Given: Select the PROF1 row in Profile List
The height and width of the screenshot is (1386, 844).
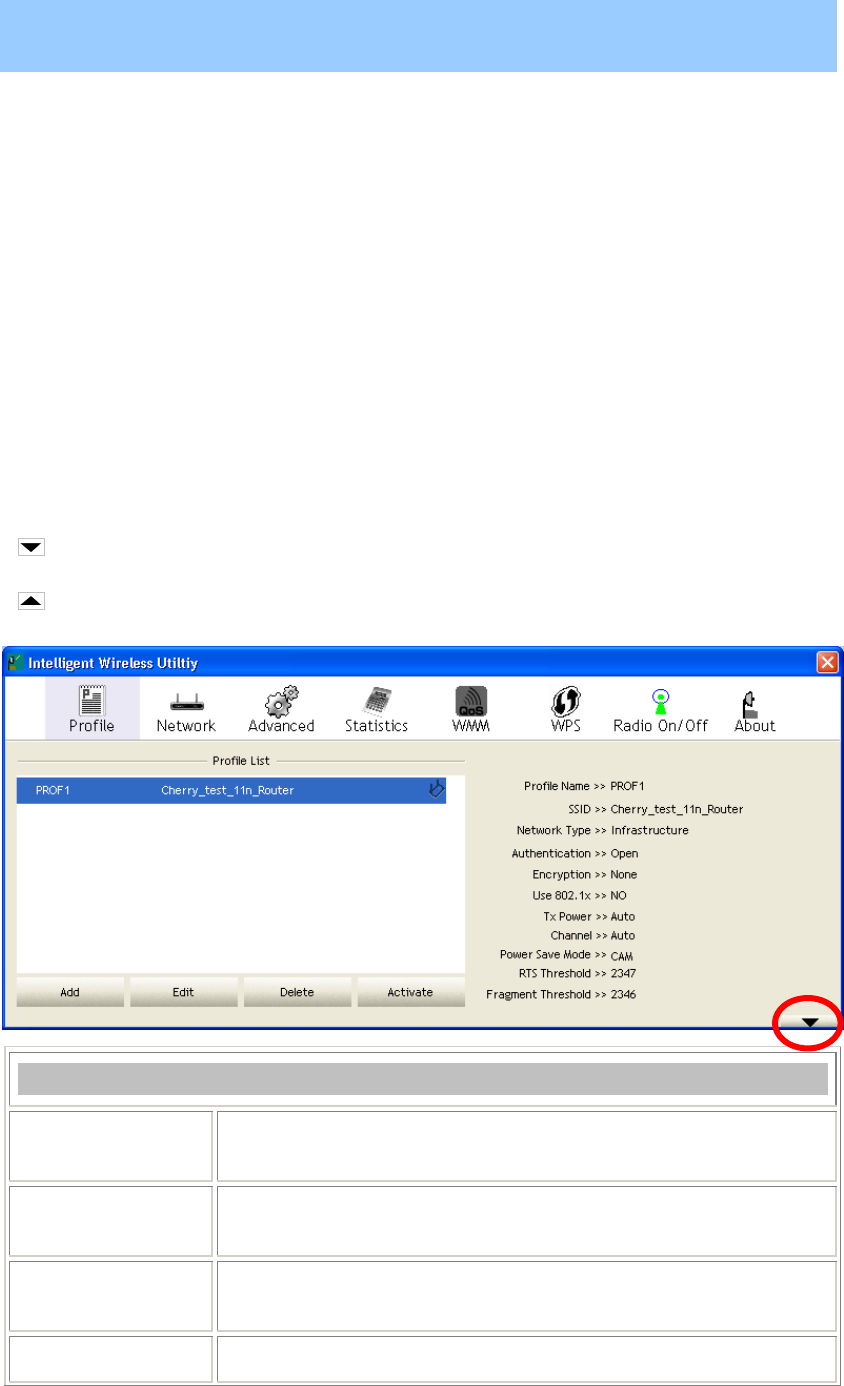Looking at the screenshot, I should [231, 791].
